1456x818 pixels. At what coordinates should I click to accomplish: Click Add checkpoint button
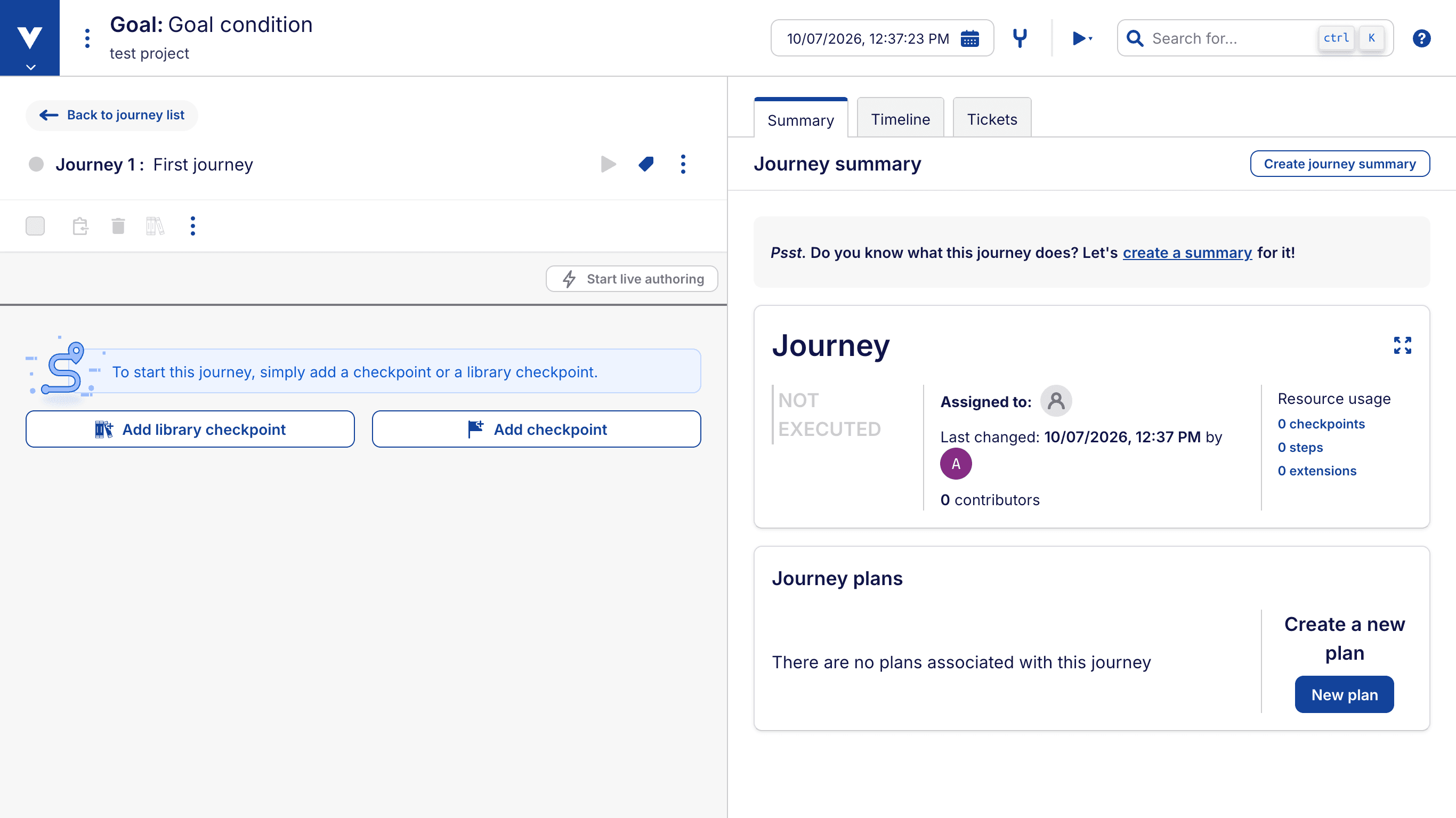click(536, 430)
